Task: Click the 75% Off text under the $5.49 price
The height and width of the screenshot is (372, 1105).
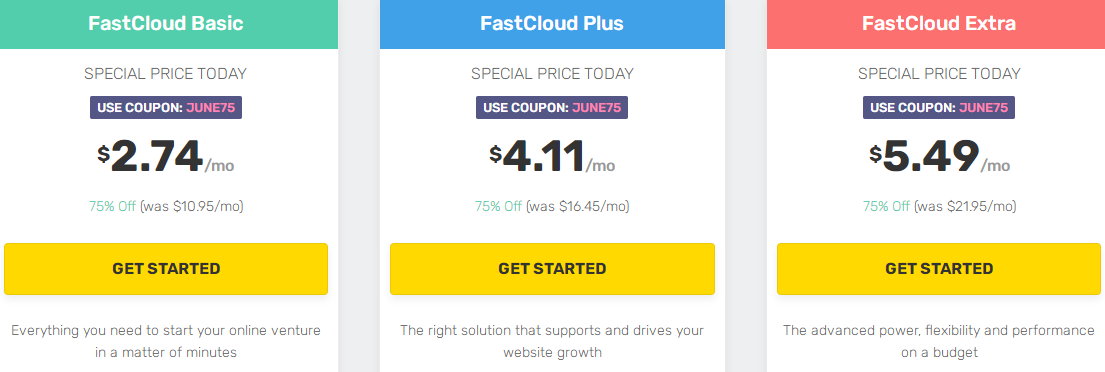Action: coord(886,206)
